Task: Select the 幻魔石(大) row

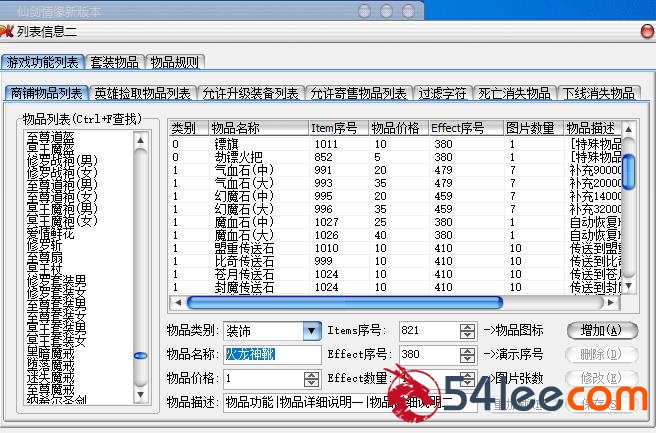Action: click(x=395, y=209)
